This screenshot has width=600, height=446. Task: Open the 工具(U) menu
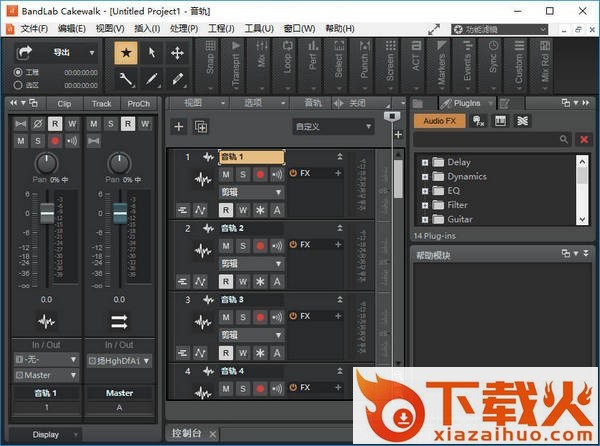point(259,29)
